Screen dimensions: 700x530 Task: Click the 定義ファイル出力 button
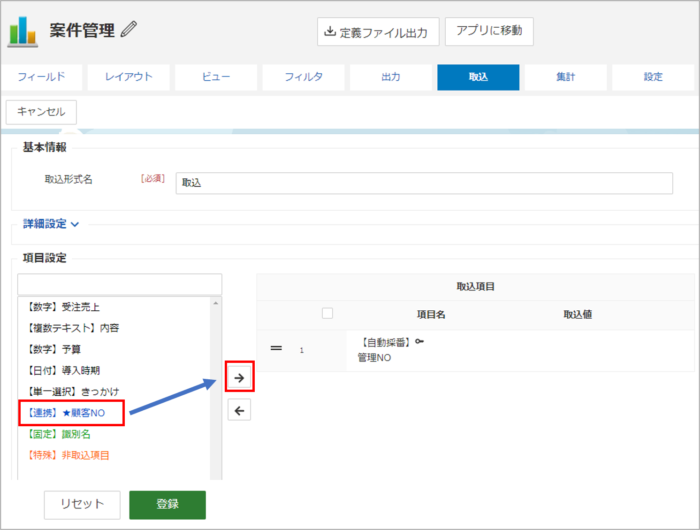pyautogui.click(x=378, y=32)
